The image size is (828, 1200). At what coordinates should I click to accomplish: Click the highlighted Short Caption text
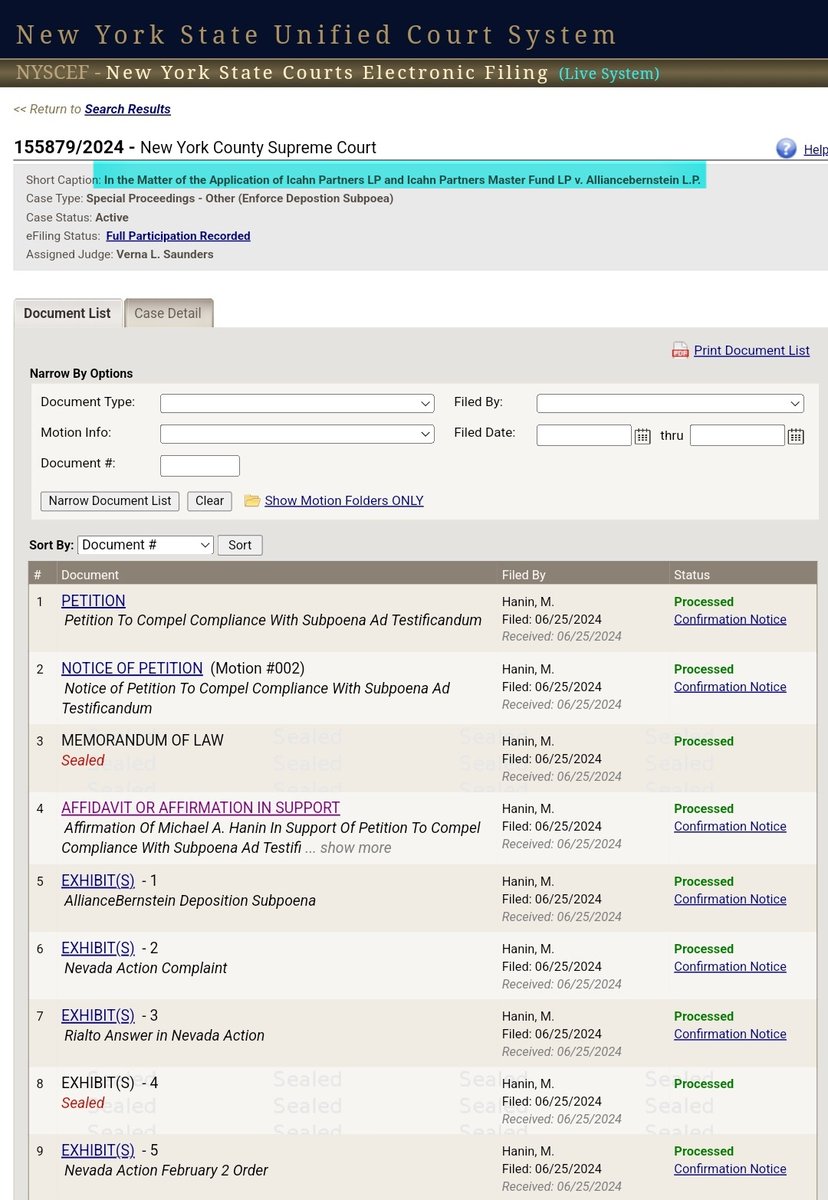click(x=404, y=180)
